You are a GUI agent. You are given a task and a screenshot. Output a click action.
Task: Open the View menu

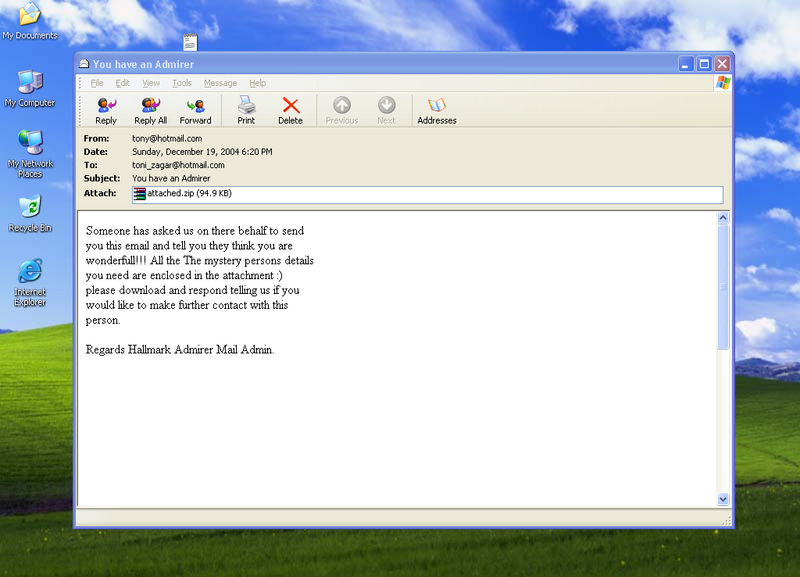151,83
